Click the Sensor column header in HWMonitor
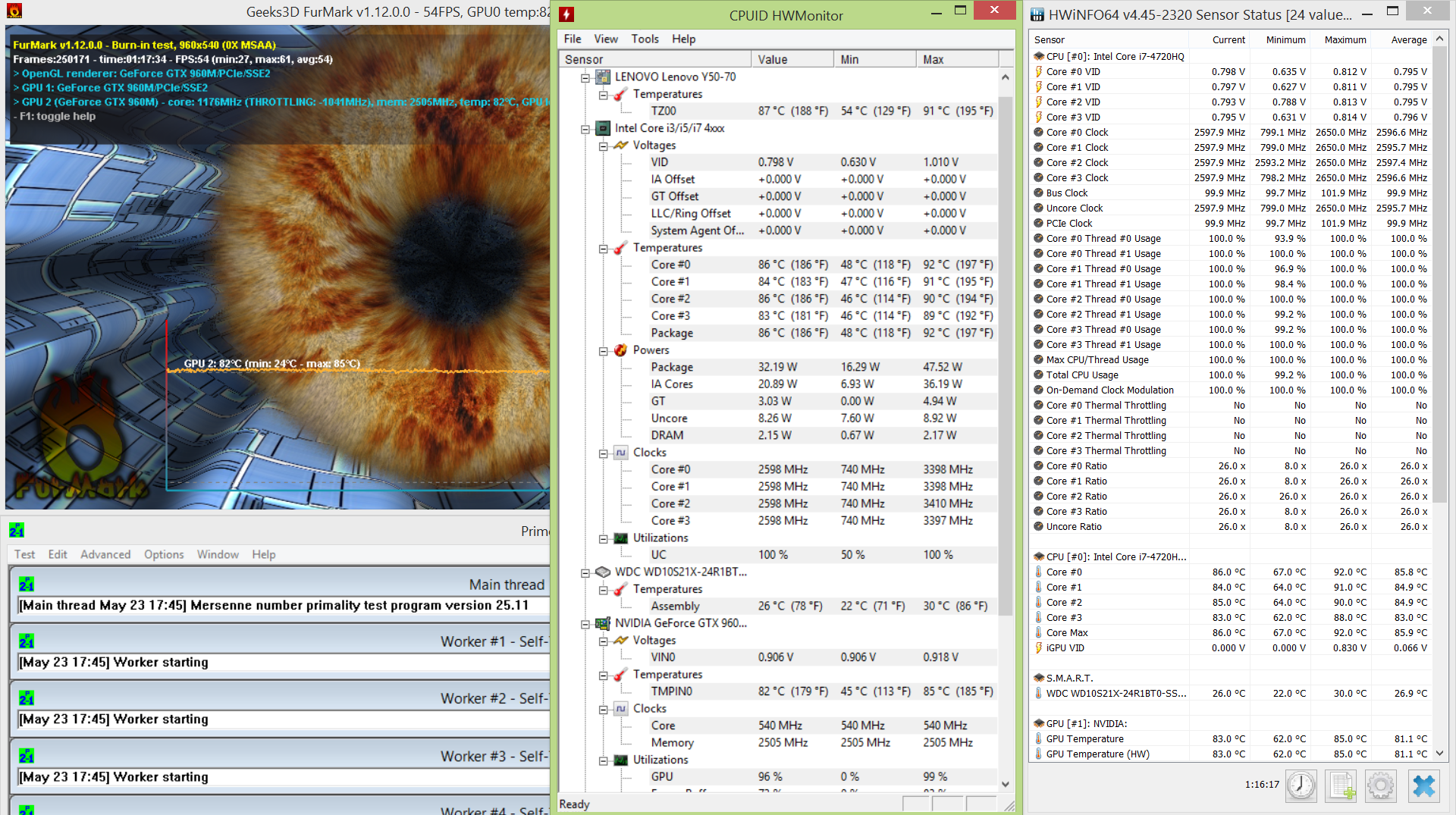Screen dimensions: 1456x815 click(x=655, y=59)
